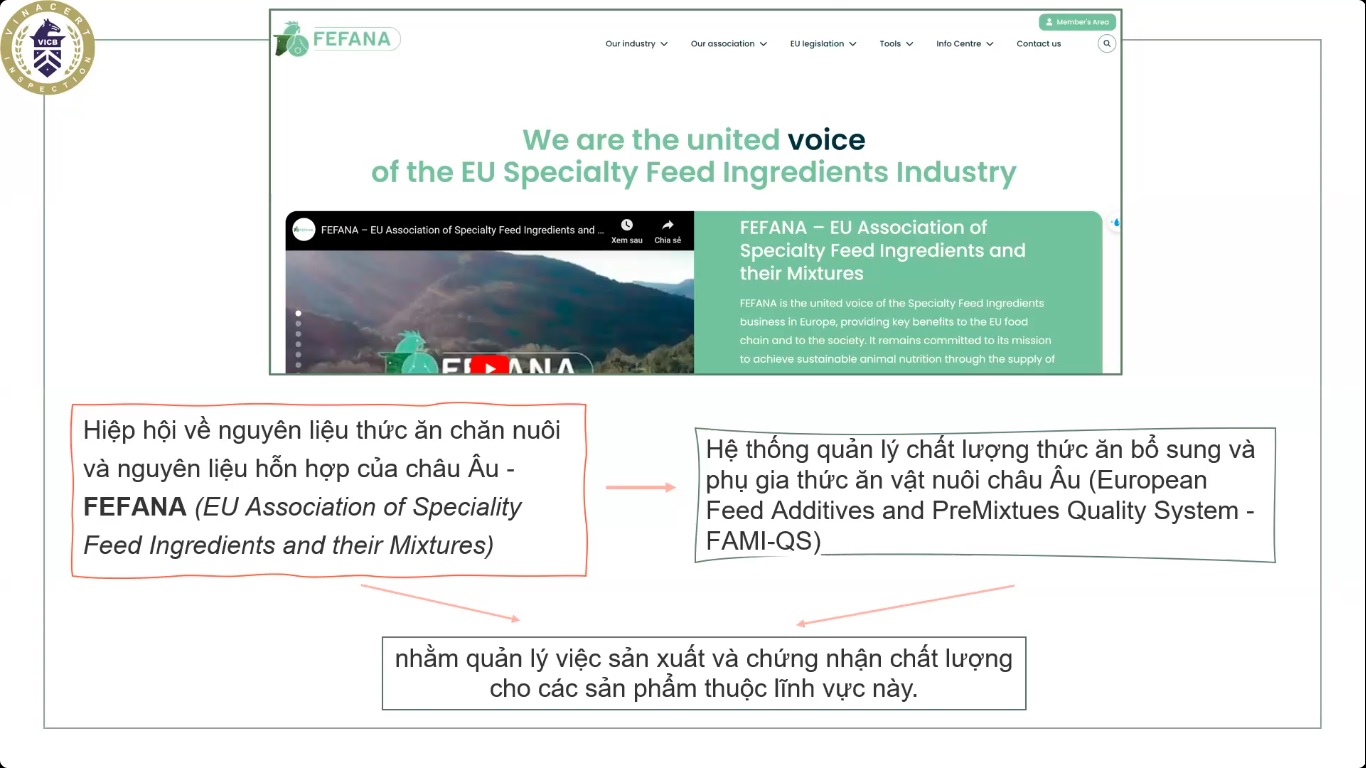Click the FAMI-QS description box

coord(985,495)
